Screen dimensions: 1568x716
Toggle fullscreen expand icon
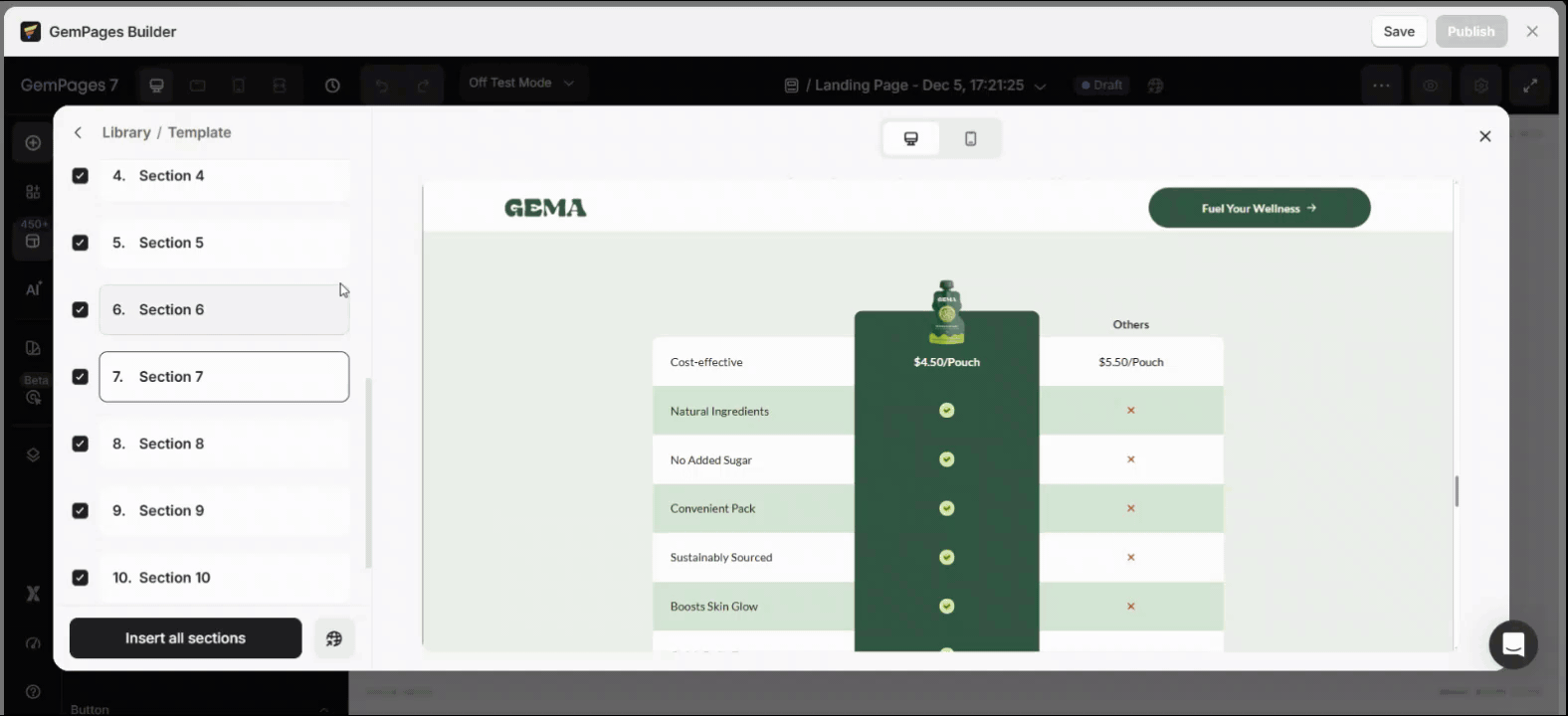[1530, 86]
